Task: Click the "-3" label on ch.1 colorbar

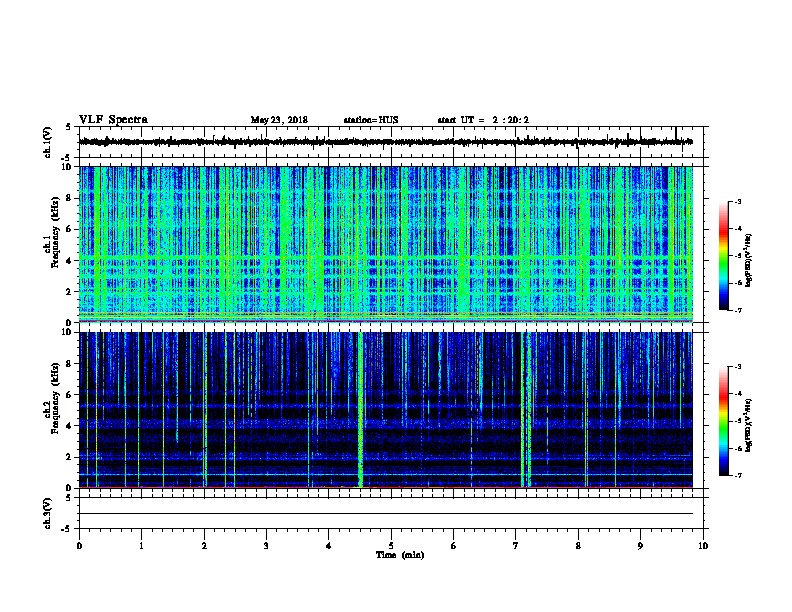Action: coord(737,202)
